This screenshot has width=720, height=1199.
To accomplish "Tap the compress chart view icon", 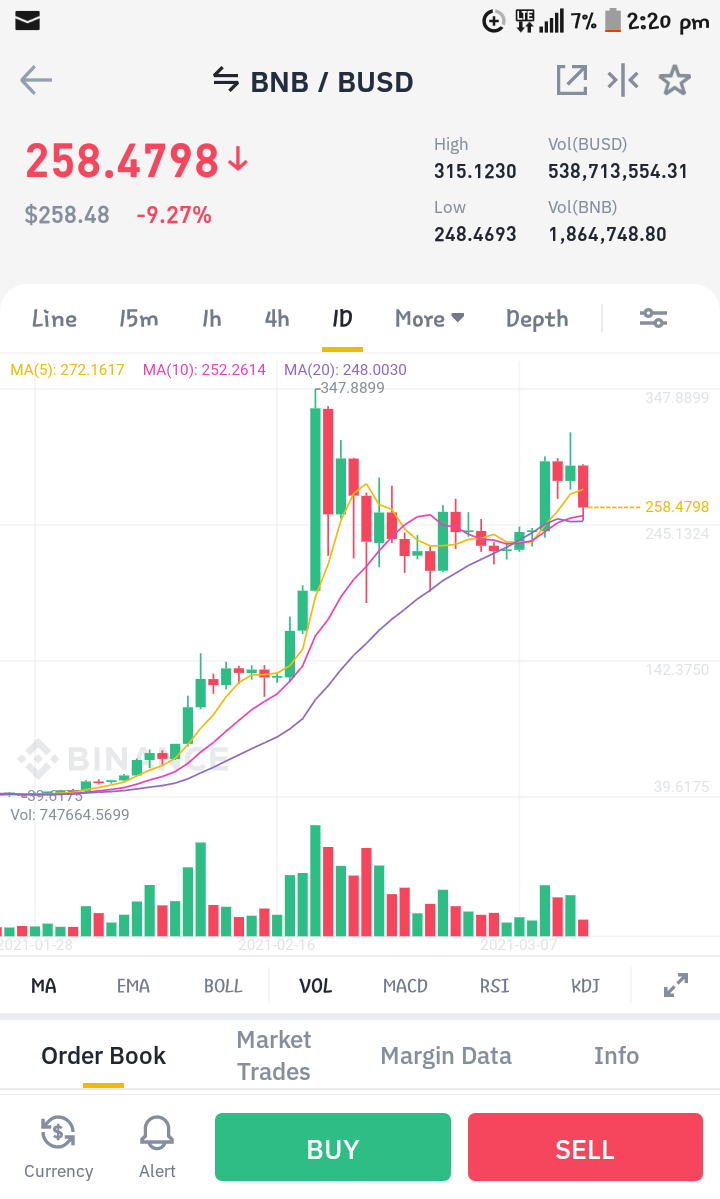I will 623,80.
